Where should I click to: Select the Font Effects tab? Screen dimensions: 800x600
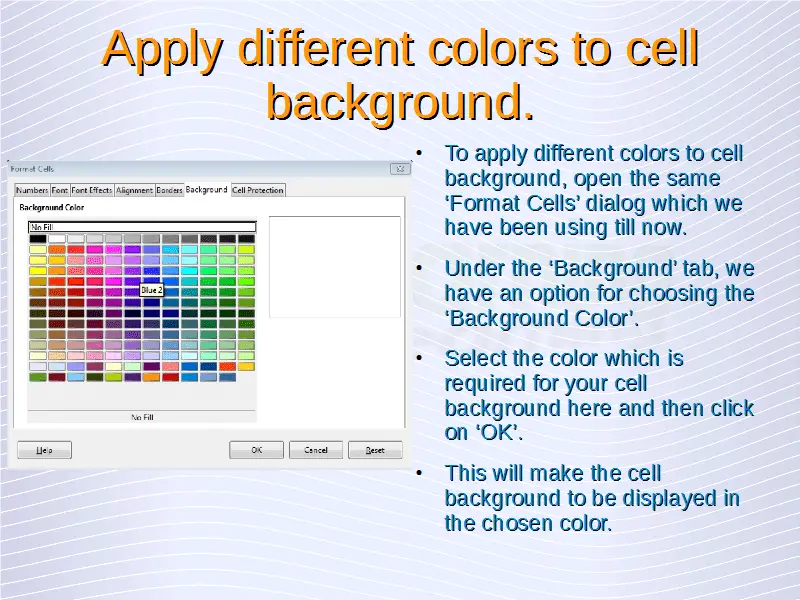pos(92,190)
